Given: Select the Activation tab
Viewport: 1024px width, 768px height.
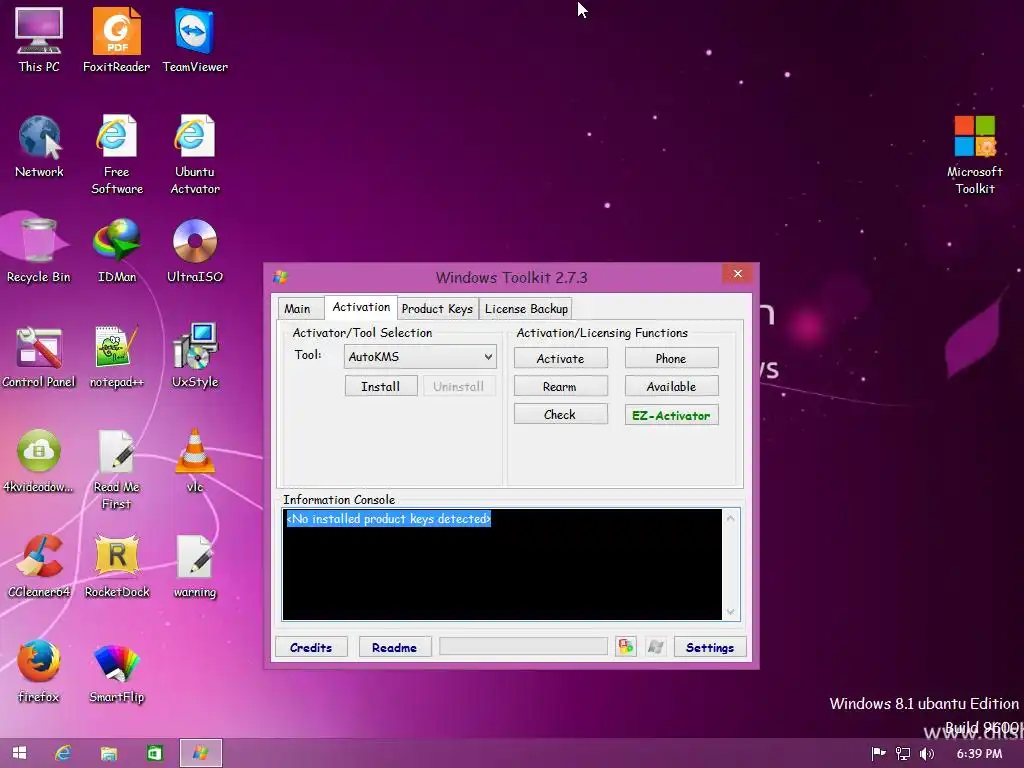Looking at the screenshot, I should click(x=360, y=307).
